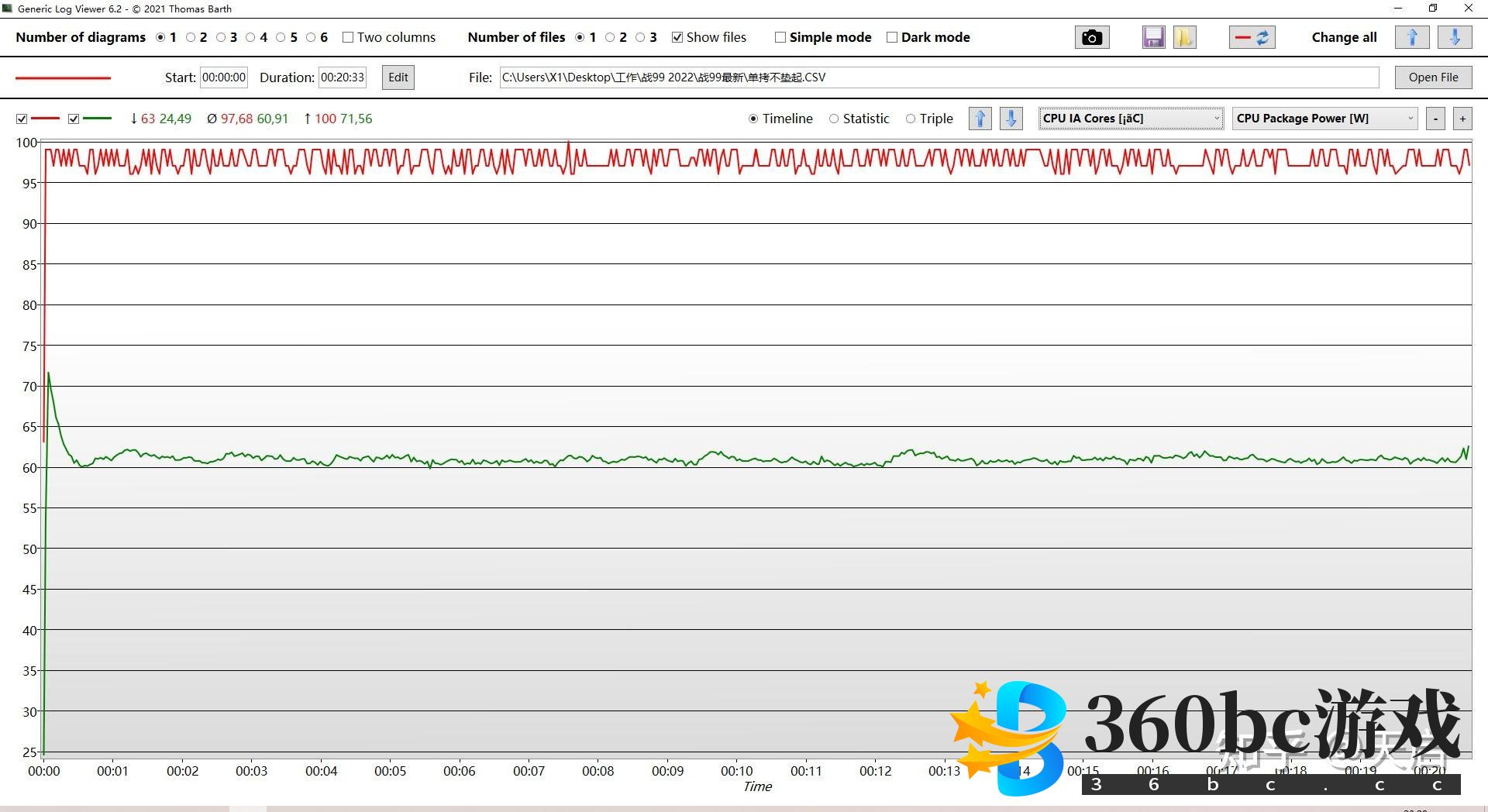Click the Change all up arrow
The height and width of the screenshot is (812, 1488).
pos(1411,37)
